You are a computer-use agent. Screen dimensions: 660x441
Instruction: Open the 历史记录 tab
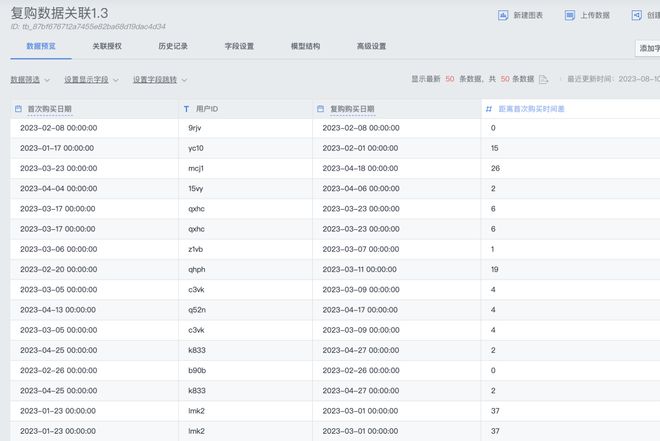(x=173, y=46)
